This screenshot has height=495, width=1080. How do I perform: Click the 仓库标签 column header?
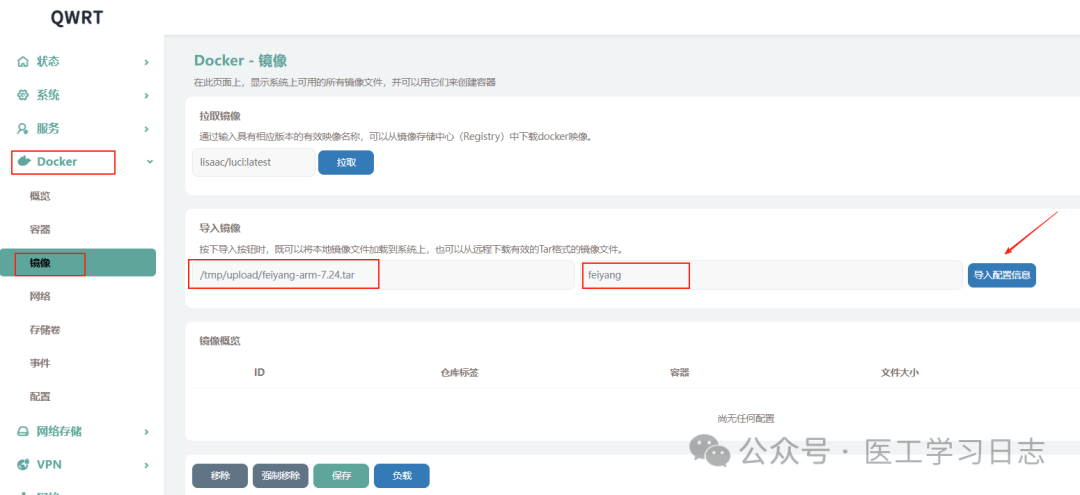pos(459,372)
